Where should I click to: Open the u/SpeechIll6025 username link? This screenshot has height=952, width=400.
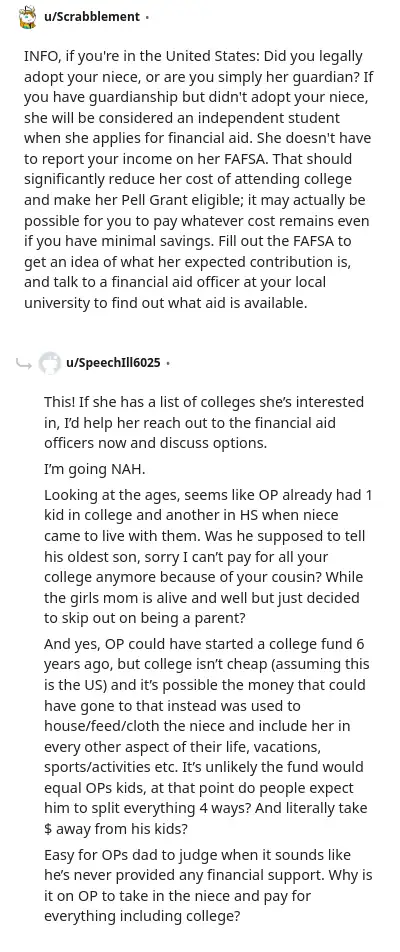114,363
